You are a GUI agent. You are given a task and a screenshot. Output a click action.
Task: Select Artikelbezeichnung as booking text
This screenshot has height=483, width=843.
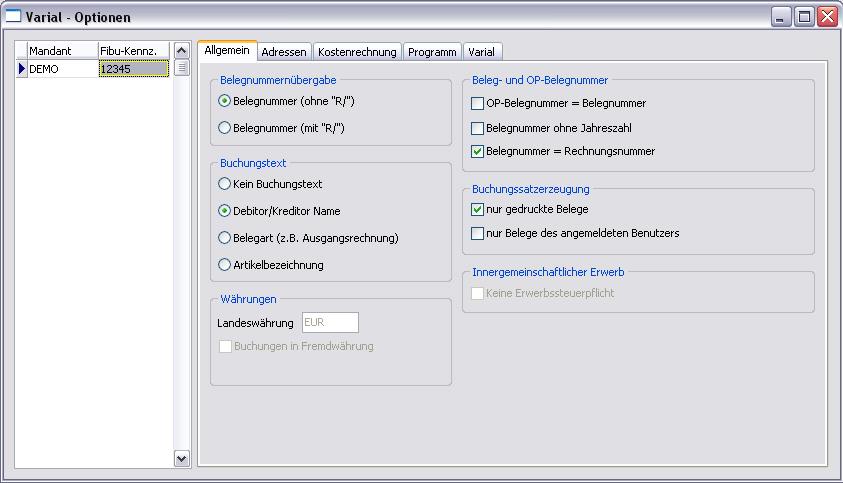tap(225, 265)
